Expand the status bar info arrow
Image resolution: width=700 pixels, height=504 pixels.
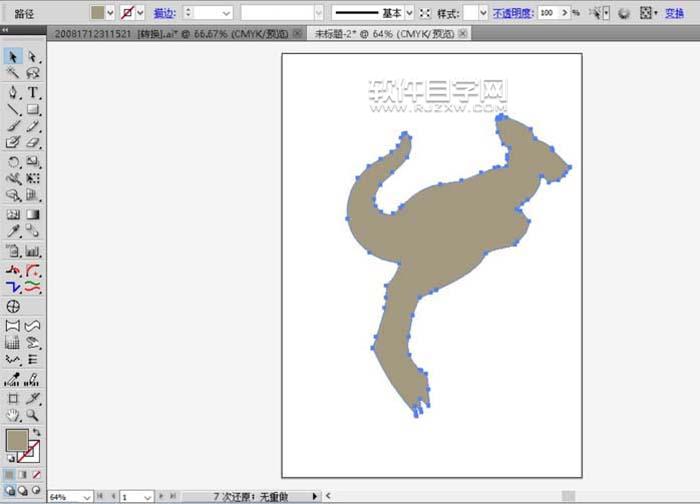(x=315, y=496)
